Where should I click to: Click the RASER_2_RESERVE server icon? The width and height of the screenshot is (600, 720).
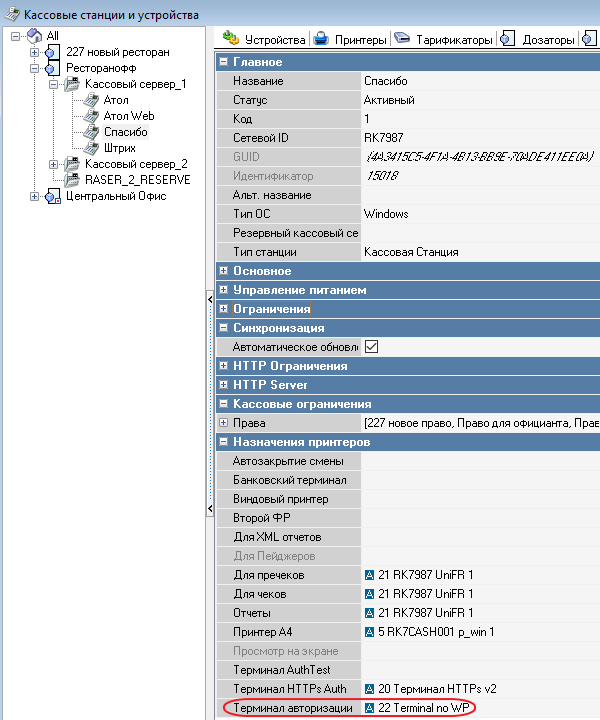click(73, 180)
